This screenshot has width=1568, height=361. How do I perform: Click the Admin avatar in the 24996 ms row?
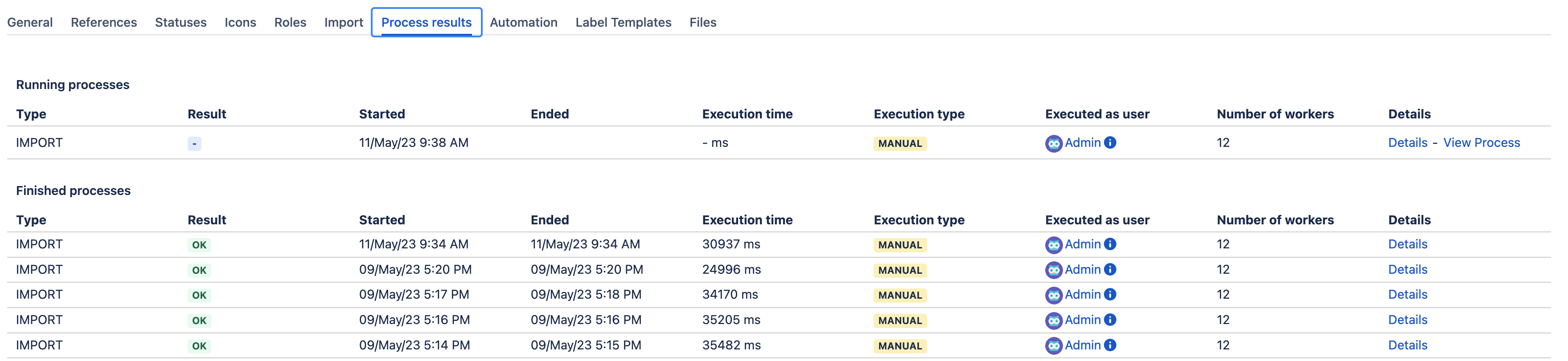(1054, 271)
